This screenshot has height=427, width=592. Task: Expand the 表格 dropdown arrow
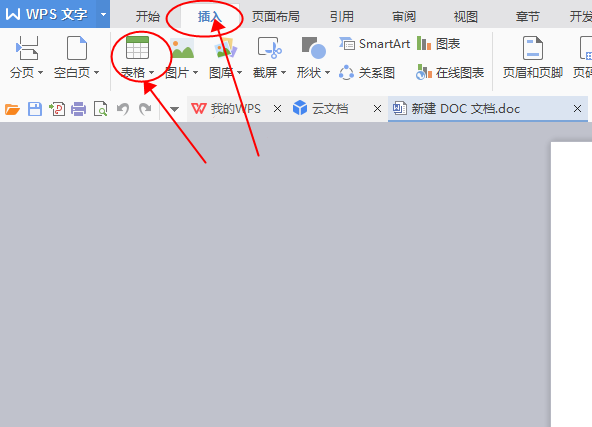(x=151, y=72)
